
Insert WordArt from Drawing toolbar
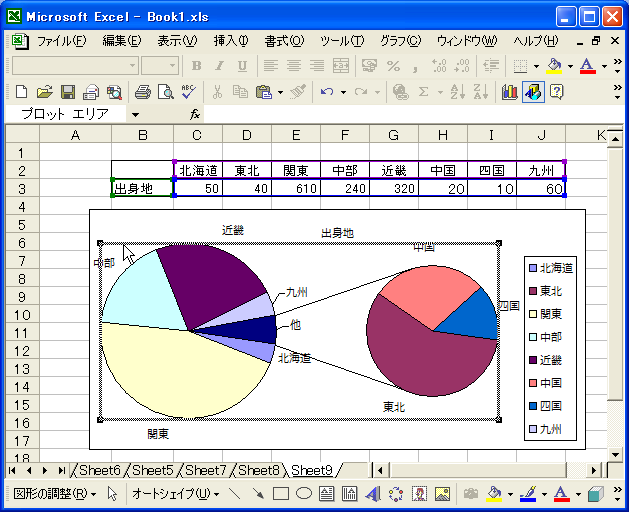click(373, 494)
